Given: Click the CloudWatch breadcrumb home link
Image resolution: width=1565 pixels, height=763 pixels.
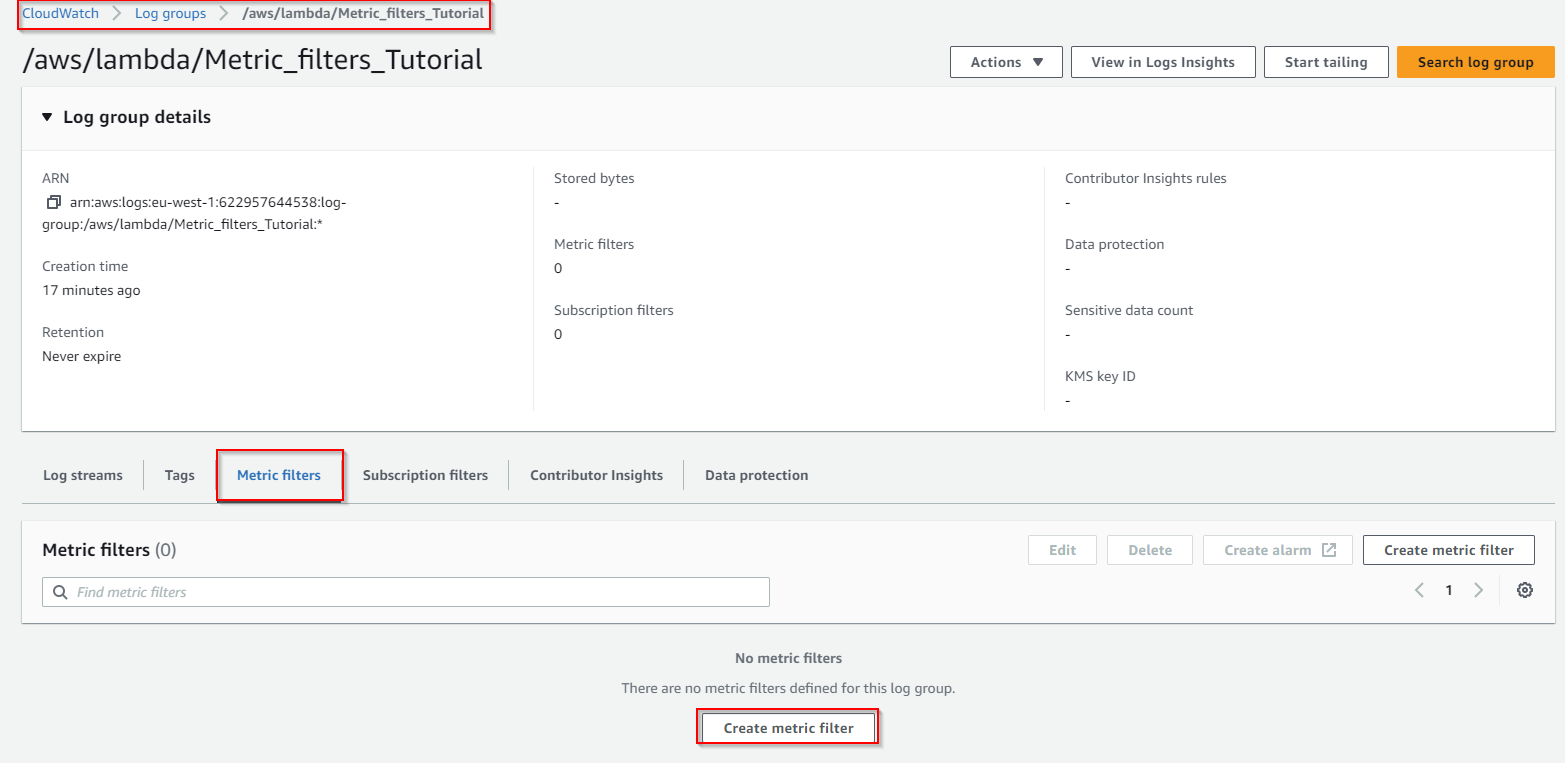Looking at the screenshot, I should pos(59,13).
